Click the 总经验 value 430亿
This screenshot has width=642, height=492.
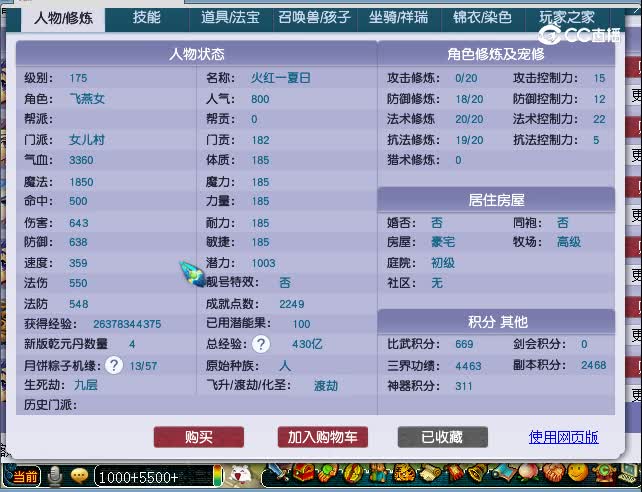pyautogui.click(x=307, y=344)
